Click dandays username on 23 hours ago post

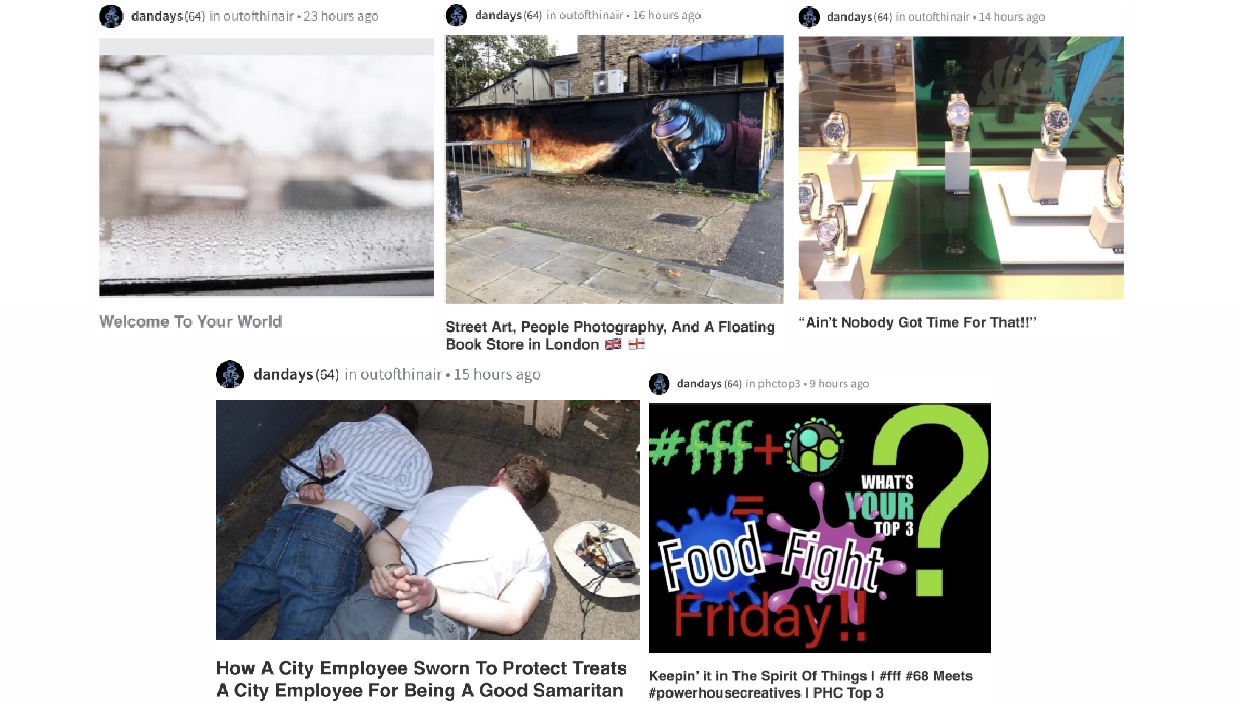click(157, 16)
